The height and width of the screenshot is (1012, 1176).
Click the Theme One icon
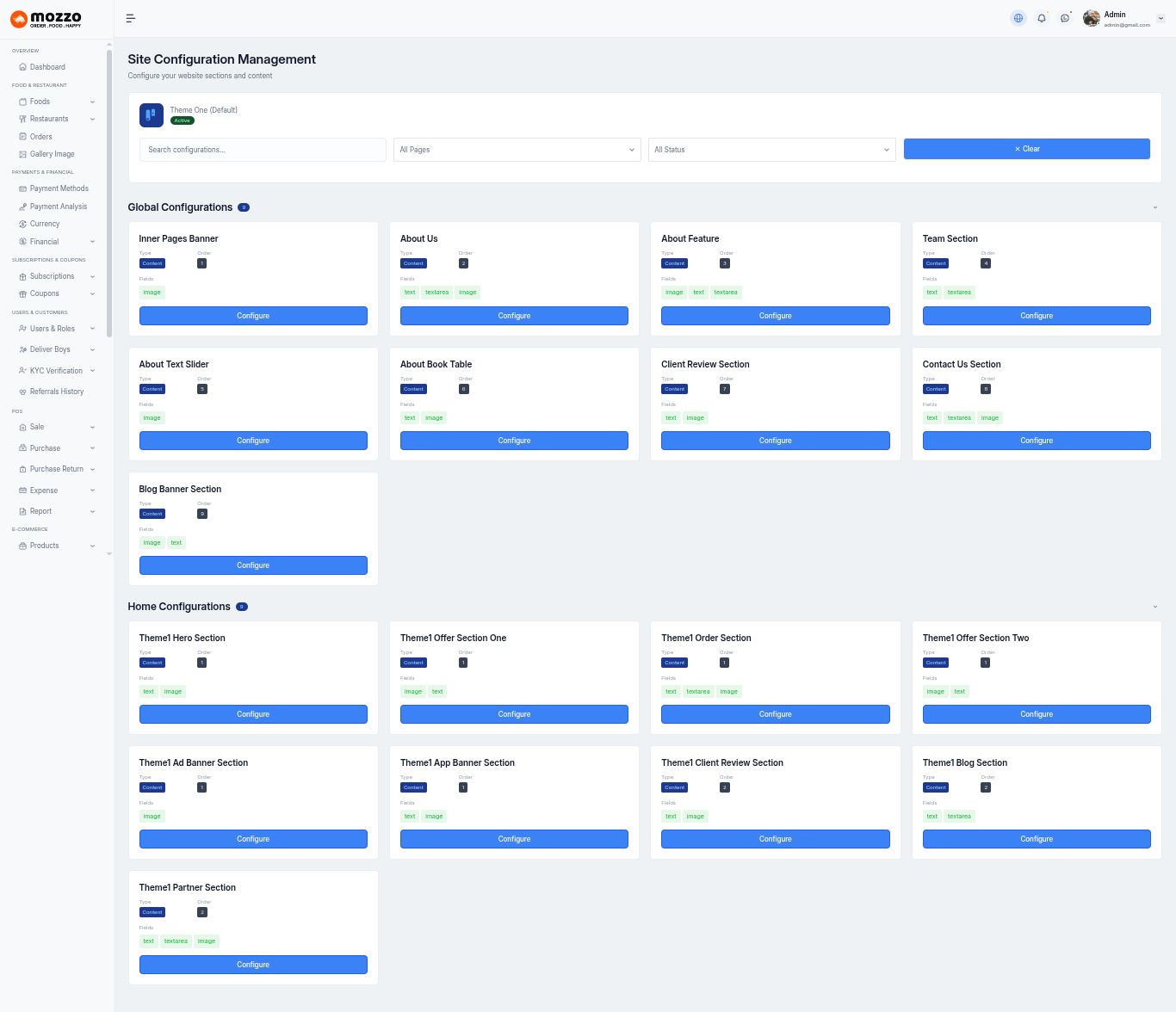(152, 115)
